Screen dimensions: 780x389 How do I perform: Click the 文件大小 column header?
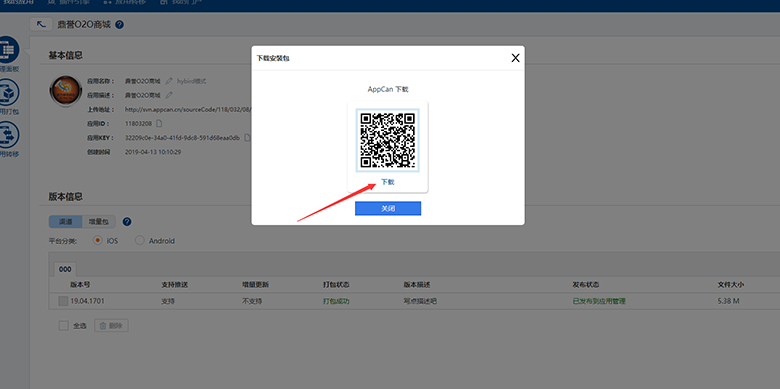click(x=731, y=285)
